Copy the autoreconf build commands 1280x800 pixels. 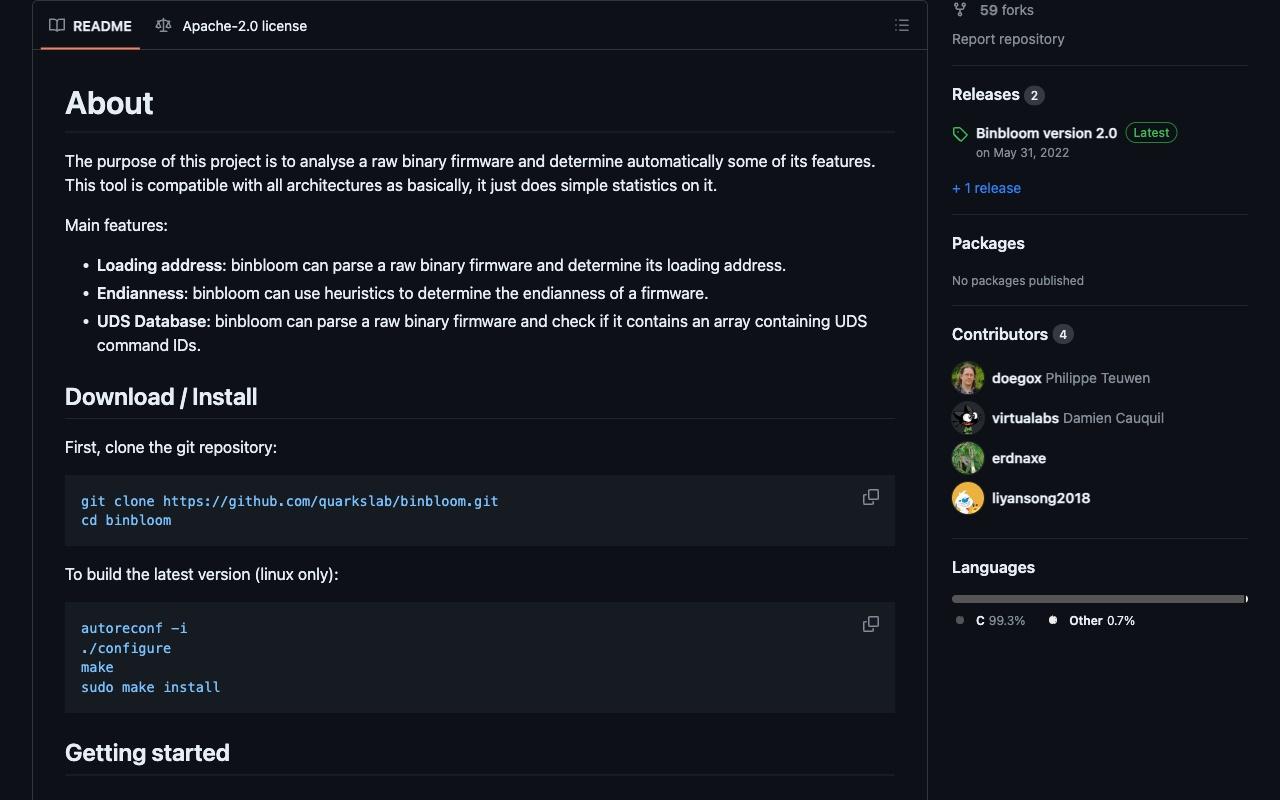tap(871, 624)
